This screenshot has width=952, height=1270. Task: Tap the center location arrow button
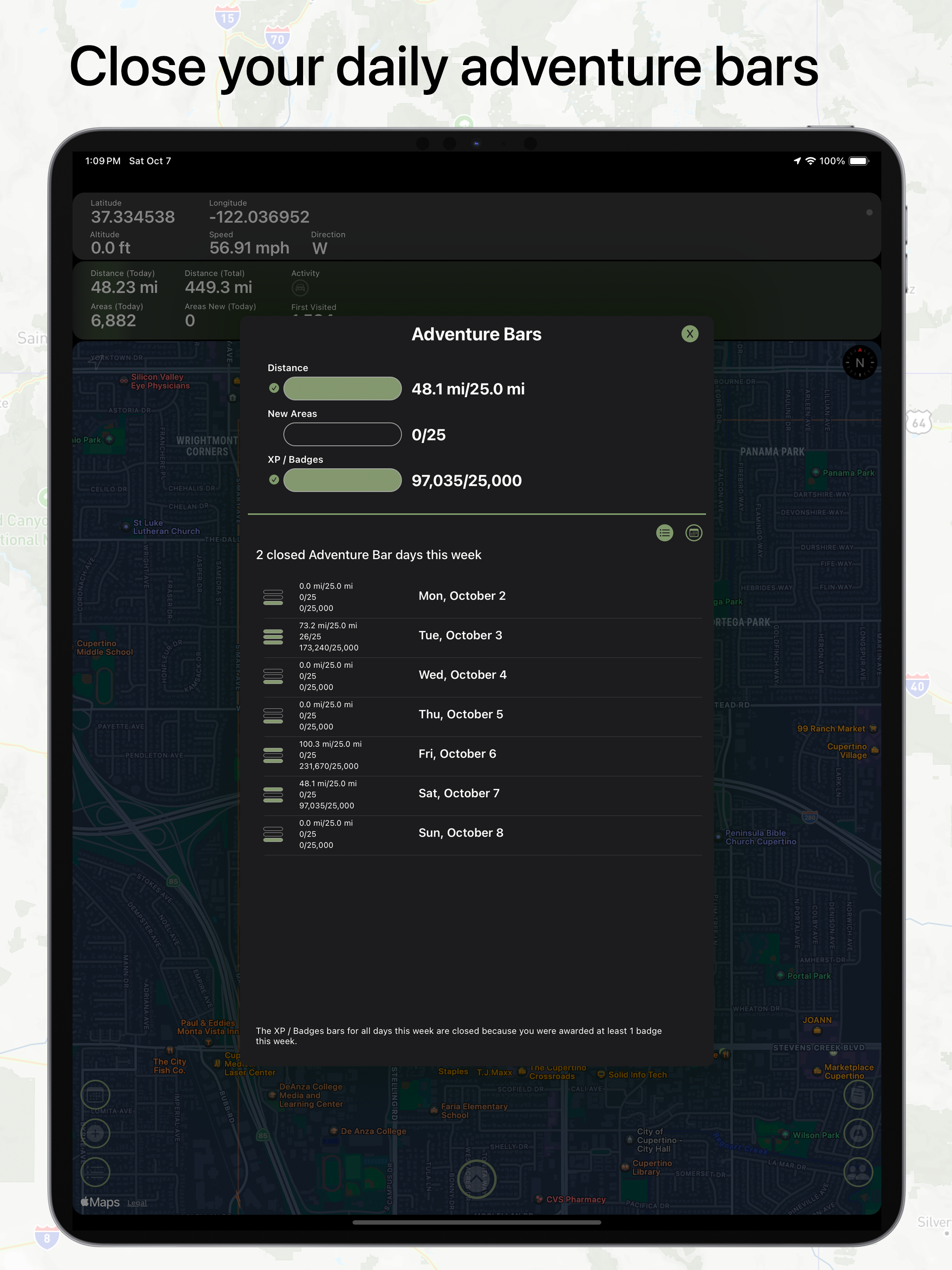click(476, 1179)
